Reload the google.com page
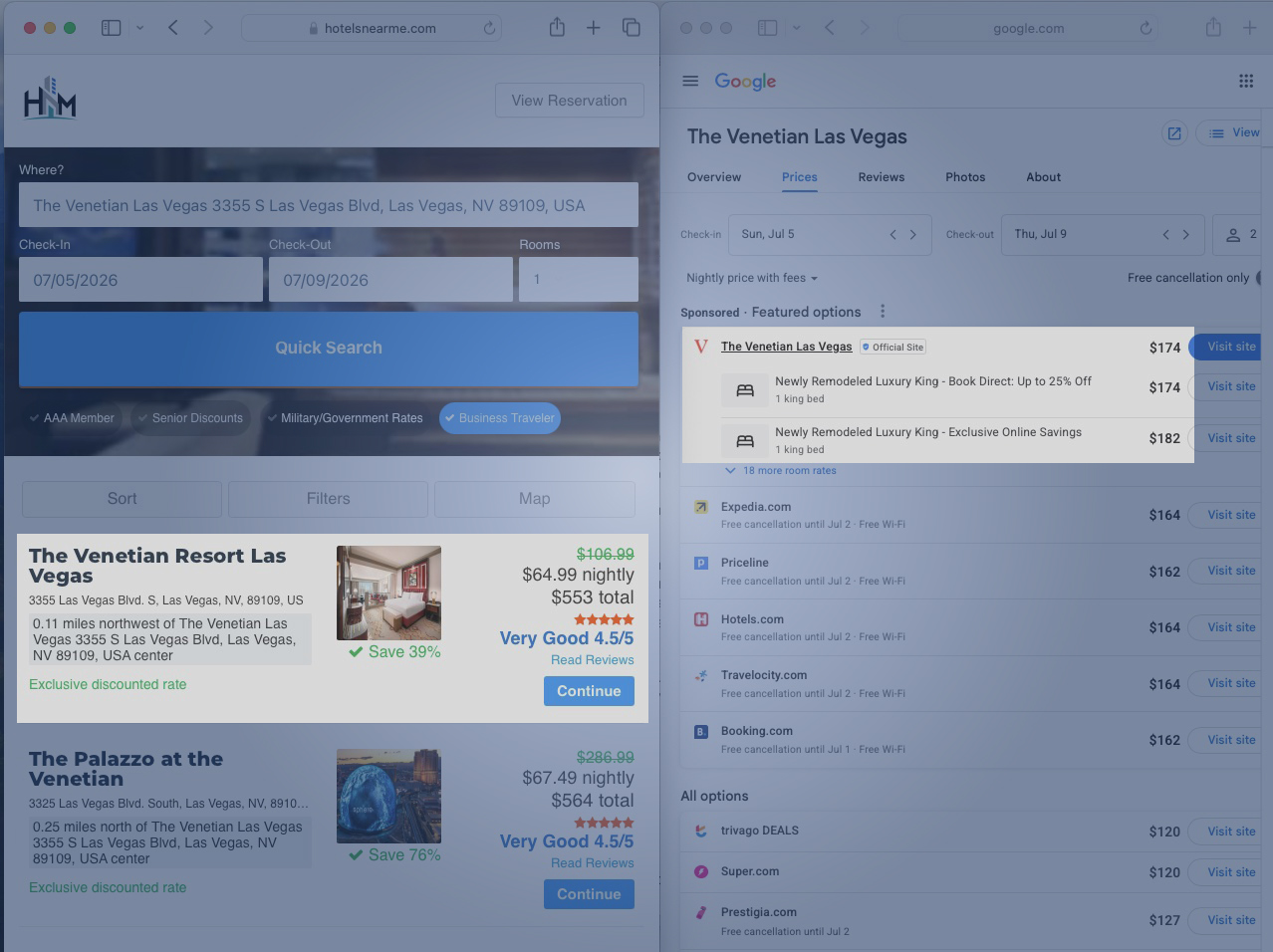This screenshot has height=952, width=1273. point(1146,28)
